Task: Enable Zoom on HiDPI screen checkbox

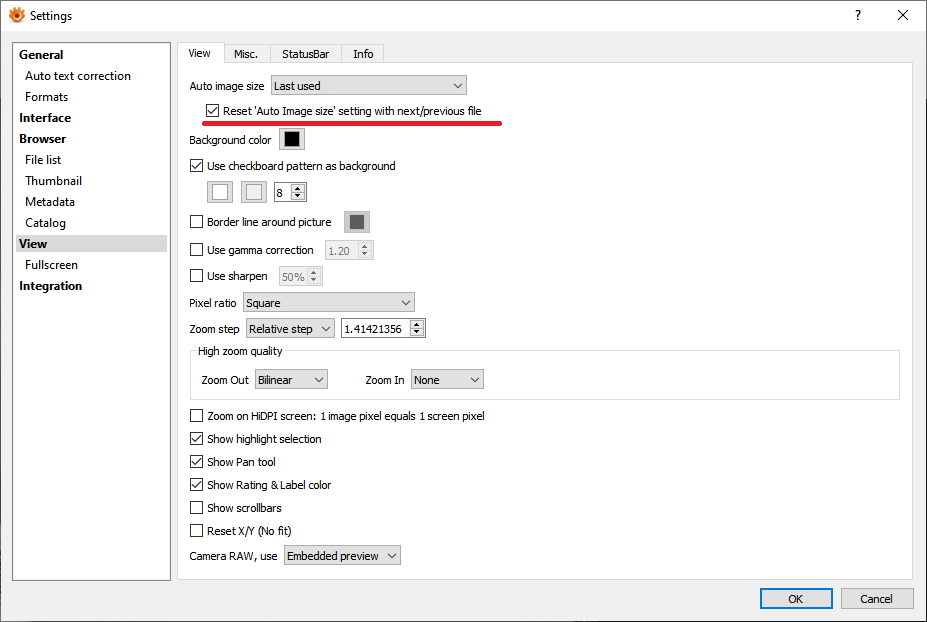Action: pyautogui.click(x=196, y=416)
